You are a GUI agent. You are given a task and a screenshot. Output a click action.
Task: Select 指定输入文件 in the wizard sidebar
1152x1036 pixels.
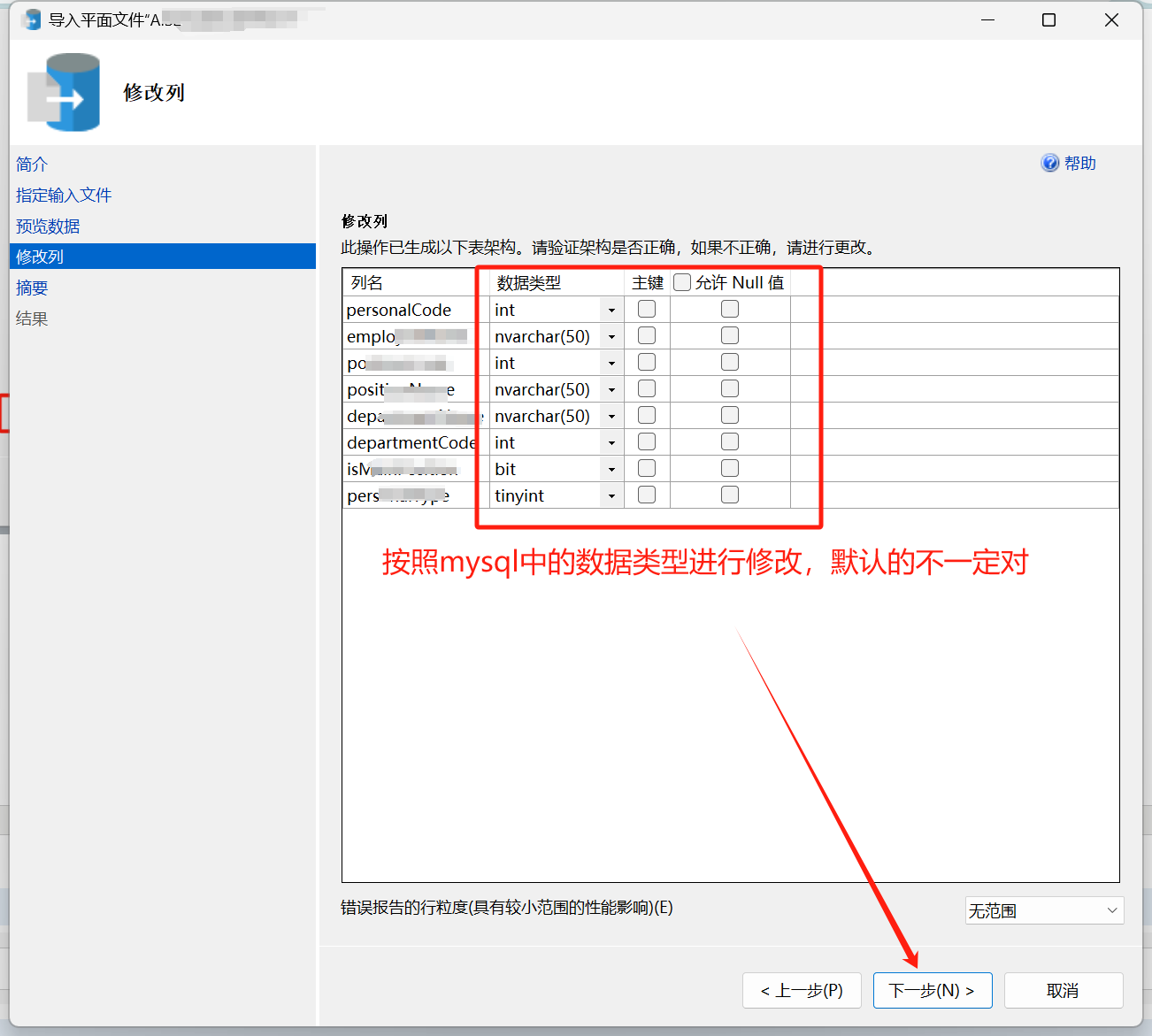64,195
